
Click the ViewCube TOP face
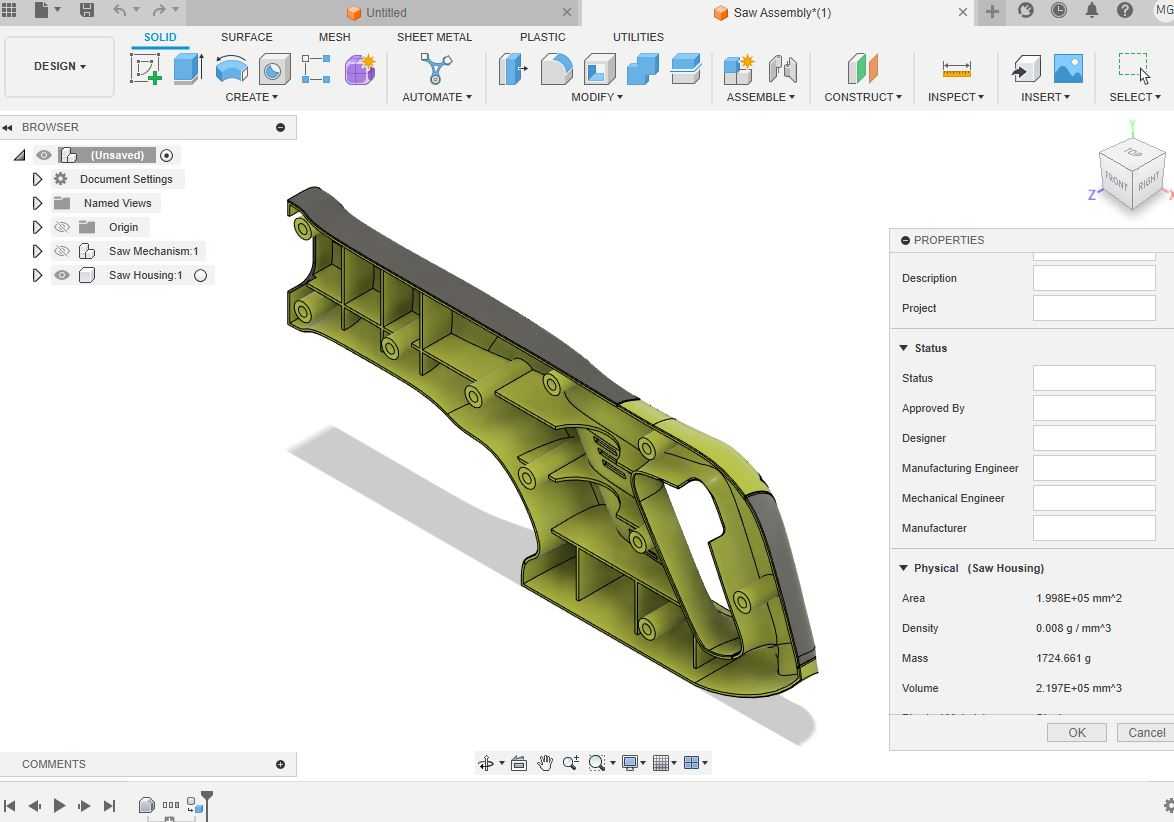pos(1132,152)
